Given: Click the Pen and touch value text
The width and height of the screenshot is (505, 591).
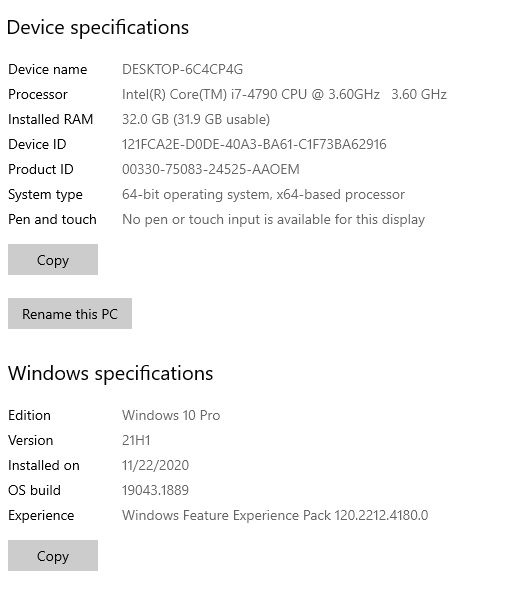Looking at the screenshot, I should point(273,219).
